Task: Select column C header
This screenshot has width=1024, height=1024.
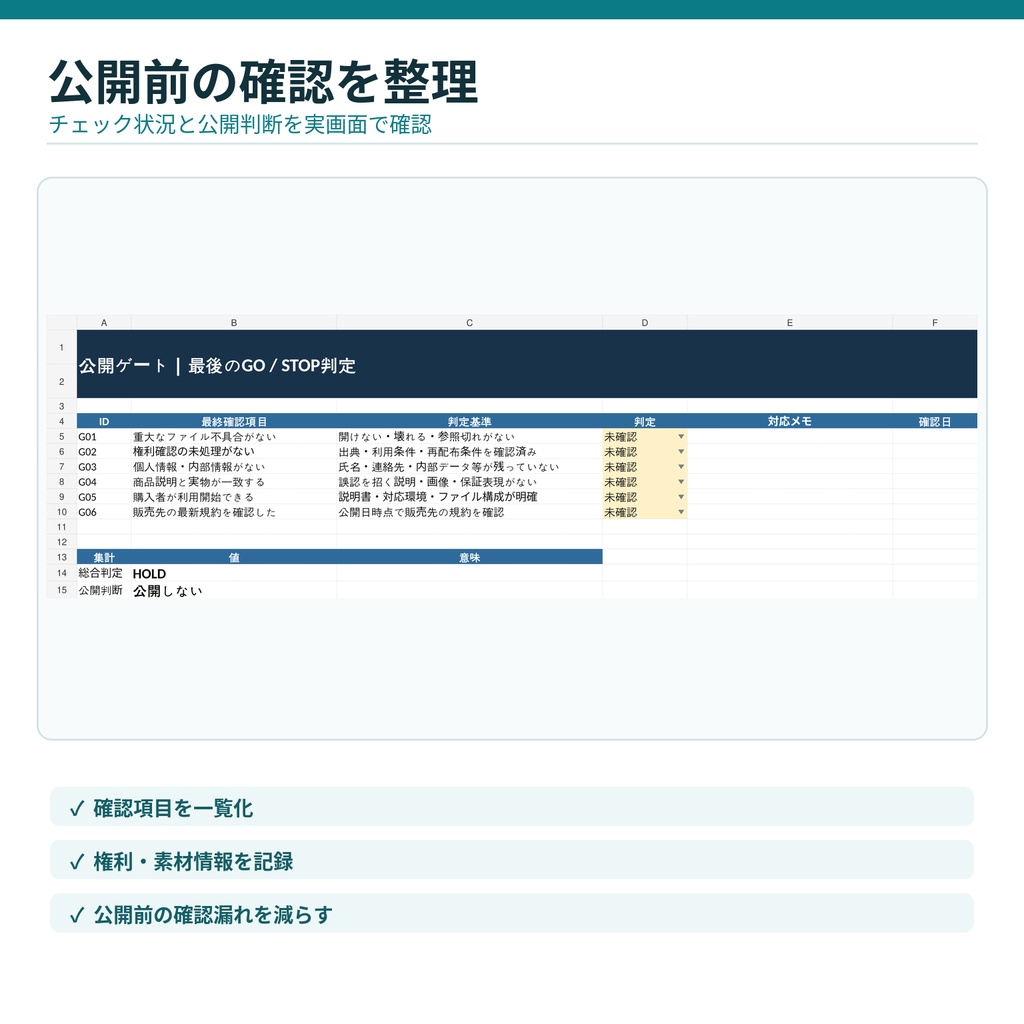Action: [x=469, y=323]
